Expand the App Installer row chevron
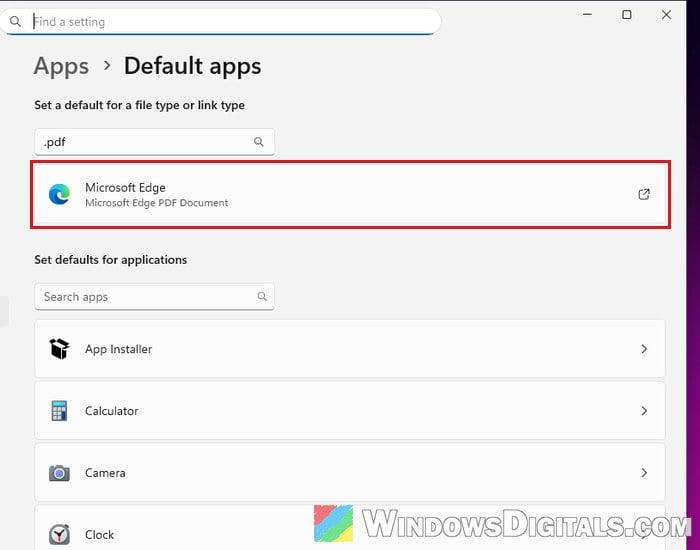The height and width of the screenshot is (550, 700). pos(644,349)
